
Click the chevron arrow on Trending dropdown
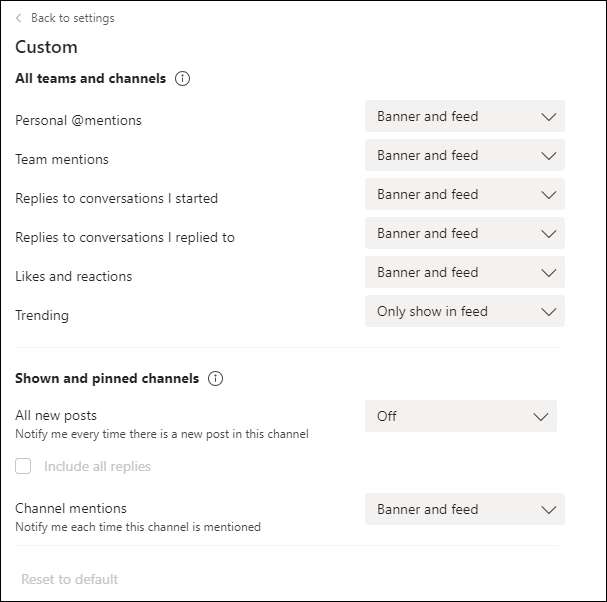coord(548,311)
